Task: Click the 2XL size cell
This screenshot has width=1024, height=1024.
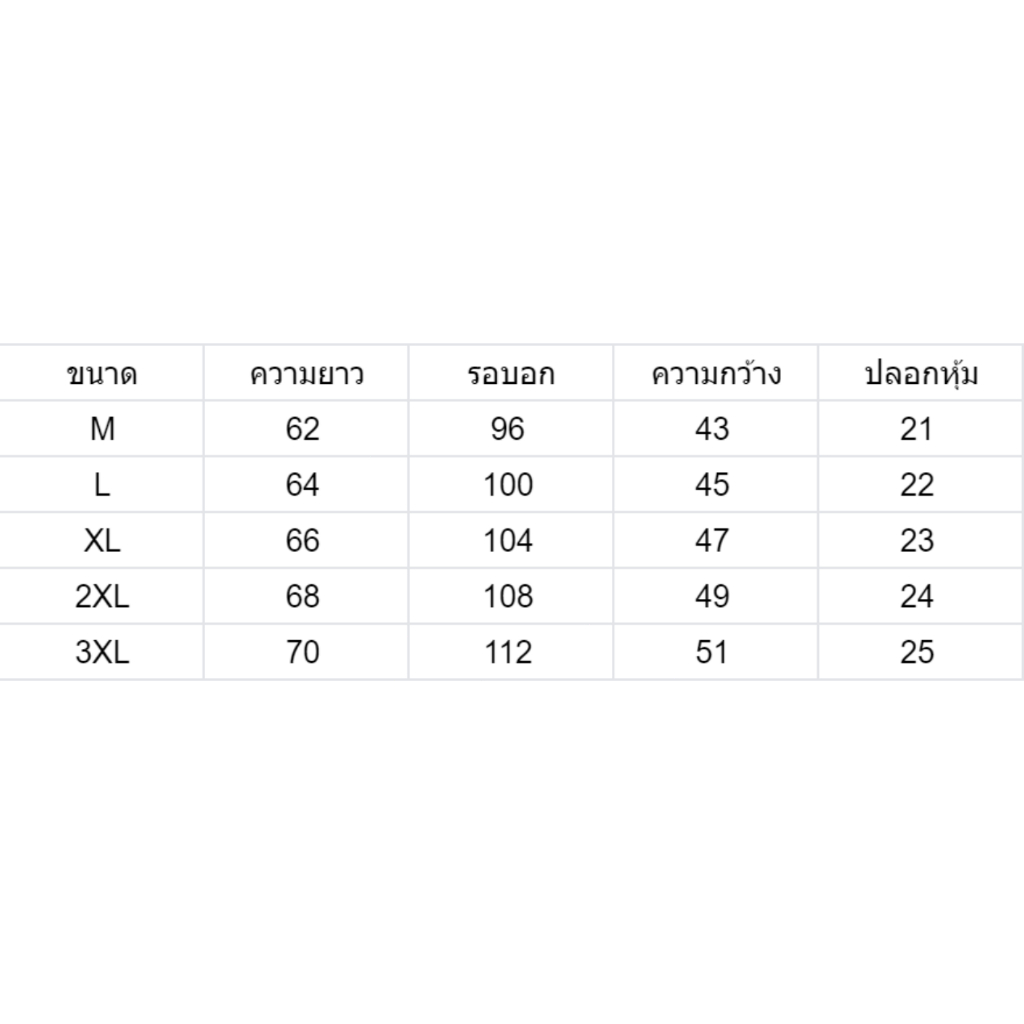Action: [x=102, y=596]
